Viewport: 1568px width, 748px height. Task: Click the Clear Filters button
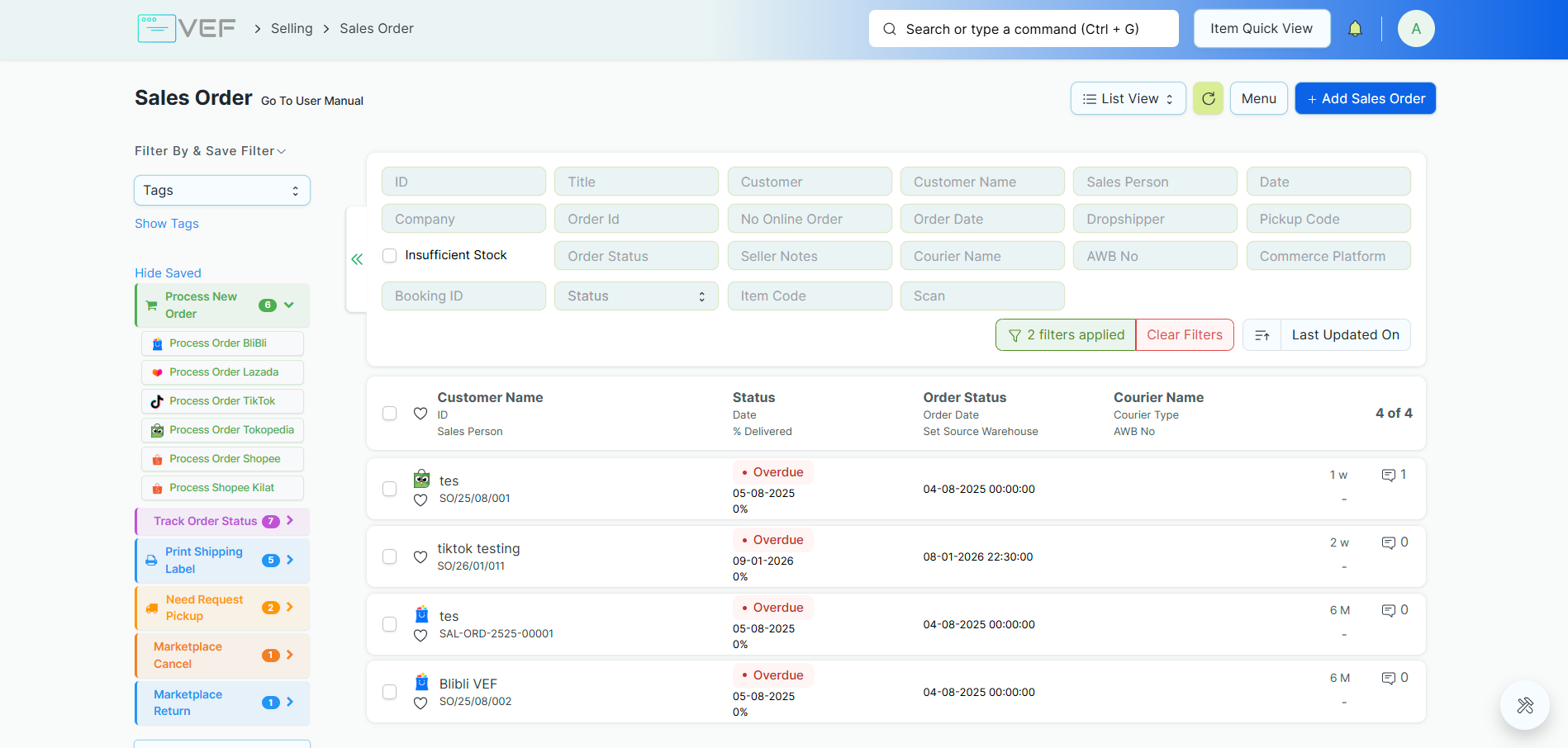tap(1184, 335)
